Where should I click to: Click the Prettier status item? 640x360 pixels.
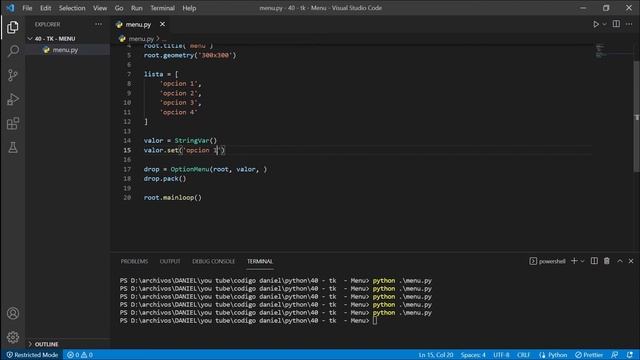589,355
